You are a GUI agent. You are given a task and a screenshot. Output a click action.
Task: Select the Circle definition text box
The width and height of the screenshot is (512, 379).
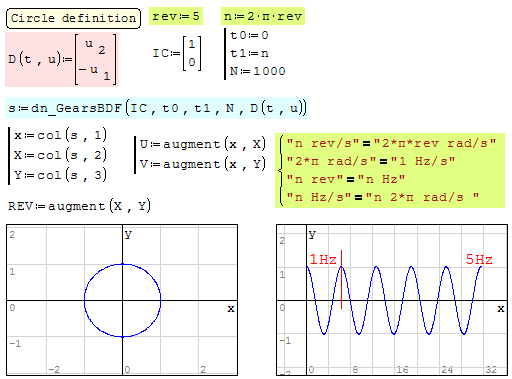73,18
